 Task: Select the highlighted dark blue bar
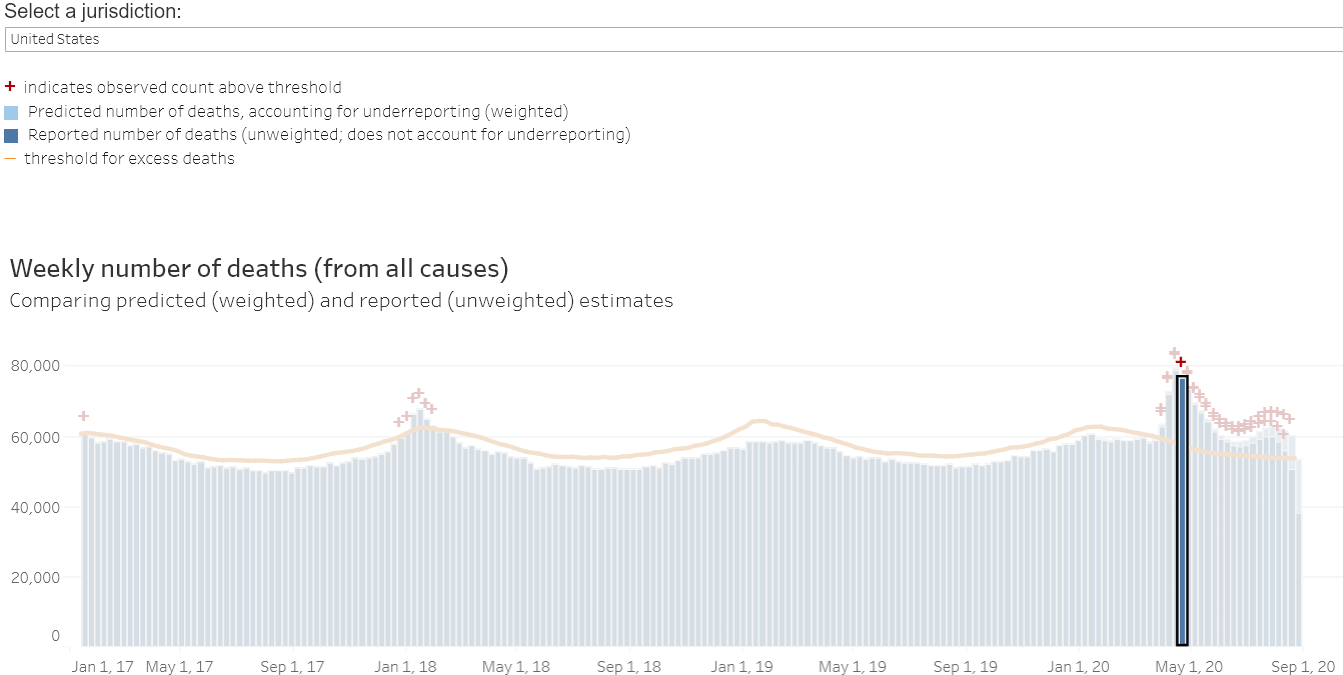pos(1182,511)
